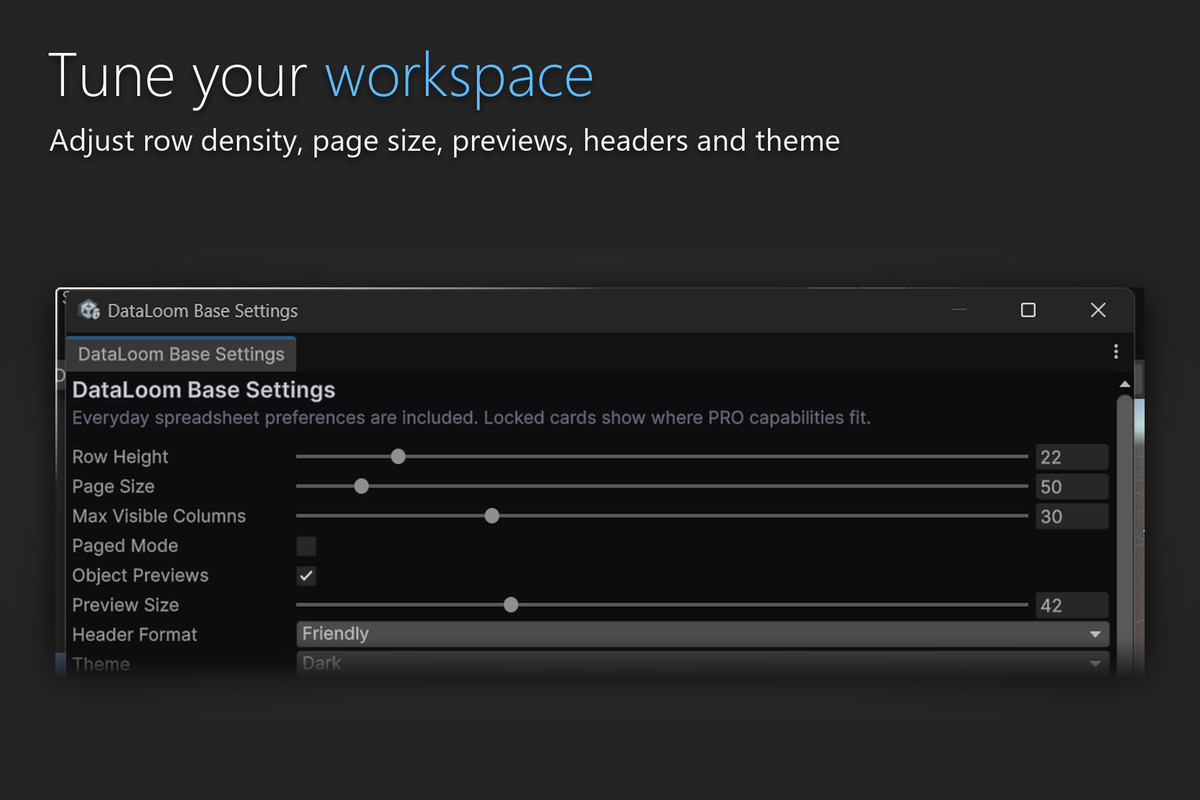Click the DataLoom Base Settings bold heading
Screen dimensions: 1200x800
coord(204,390)
